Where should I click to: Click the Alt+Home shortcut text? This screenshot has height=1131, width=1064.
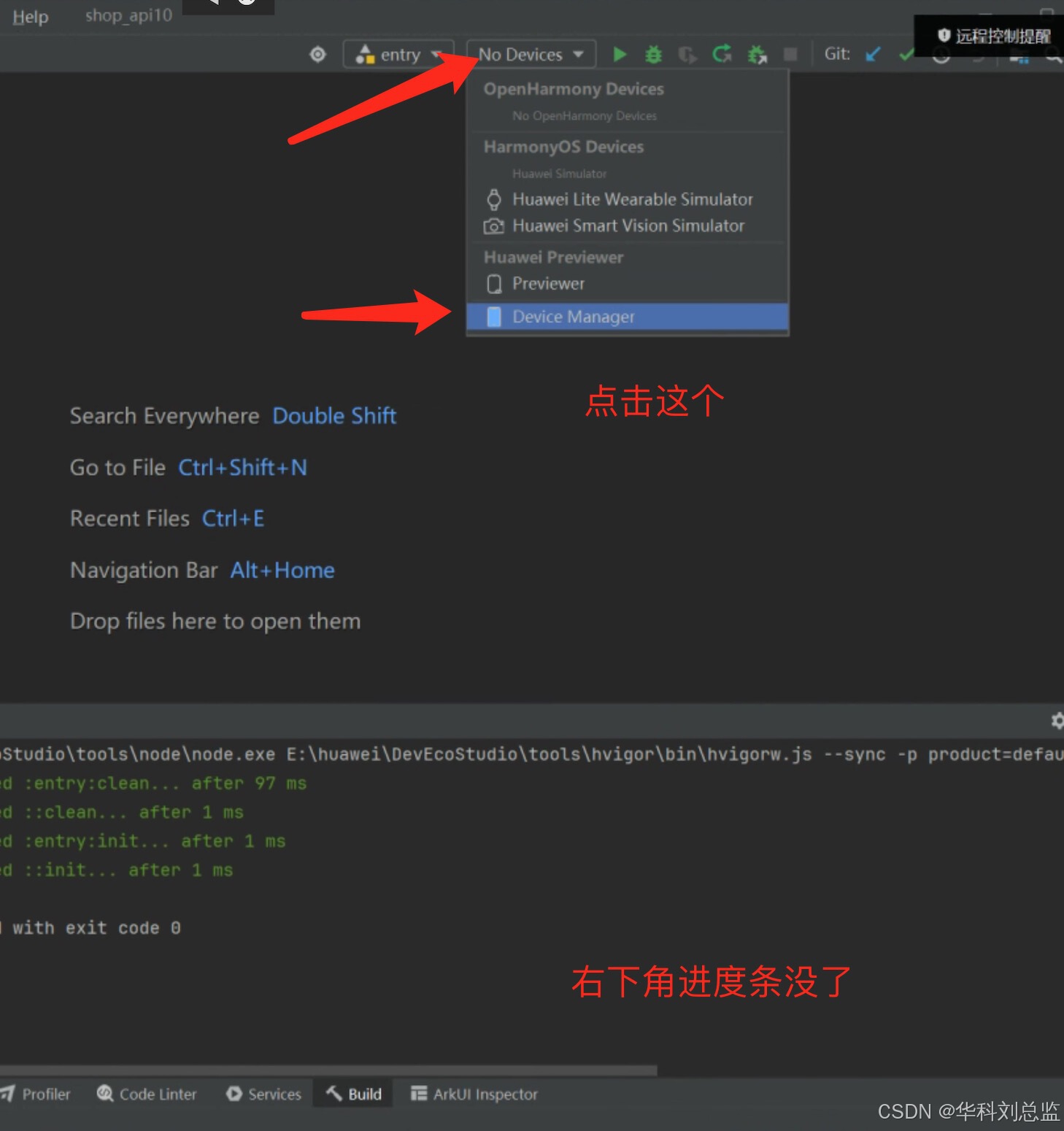pyautogui.click(x=282, y=571)
